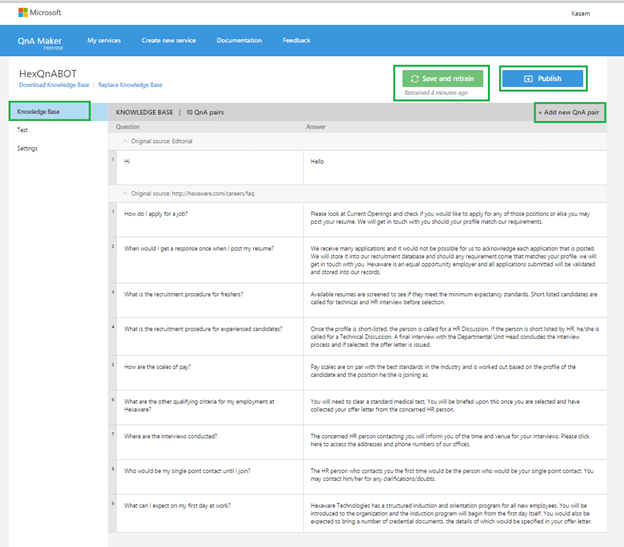Click answer starting 'Once the profile is short-listed'

click(455, 337)
